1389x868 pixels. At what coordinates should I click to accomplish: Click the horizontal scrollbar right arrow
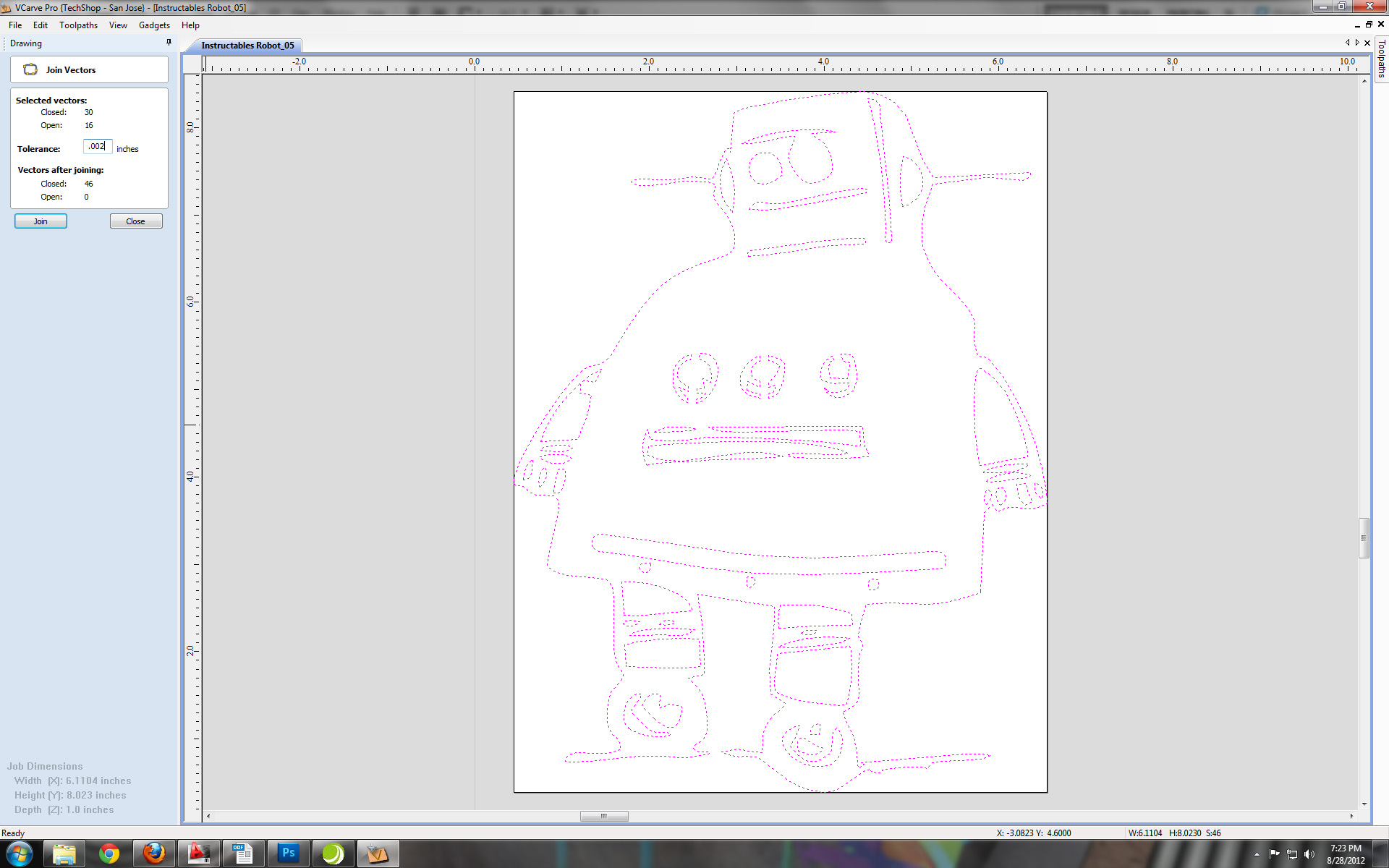[1351, 816]
